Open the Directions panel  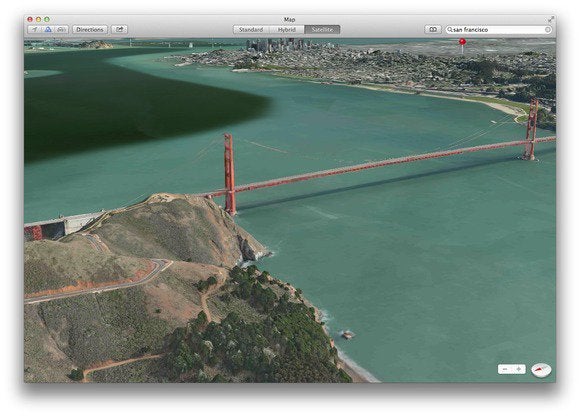(x=90, y=30)
